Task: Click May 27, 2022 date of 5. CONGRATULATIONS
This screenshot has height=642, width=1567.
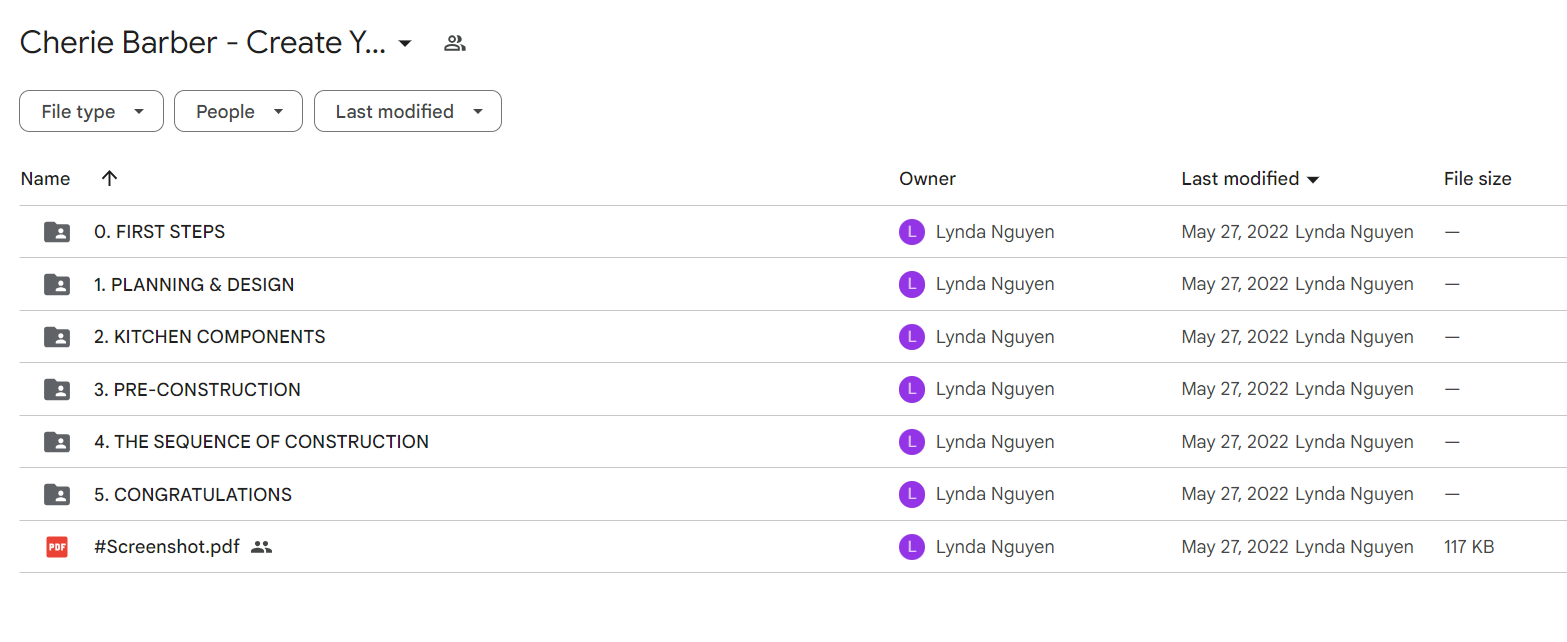Action: (1235, 495)
